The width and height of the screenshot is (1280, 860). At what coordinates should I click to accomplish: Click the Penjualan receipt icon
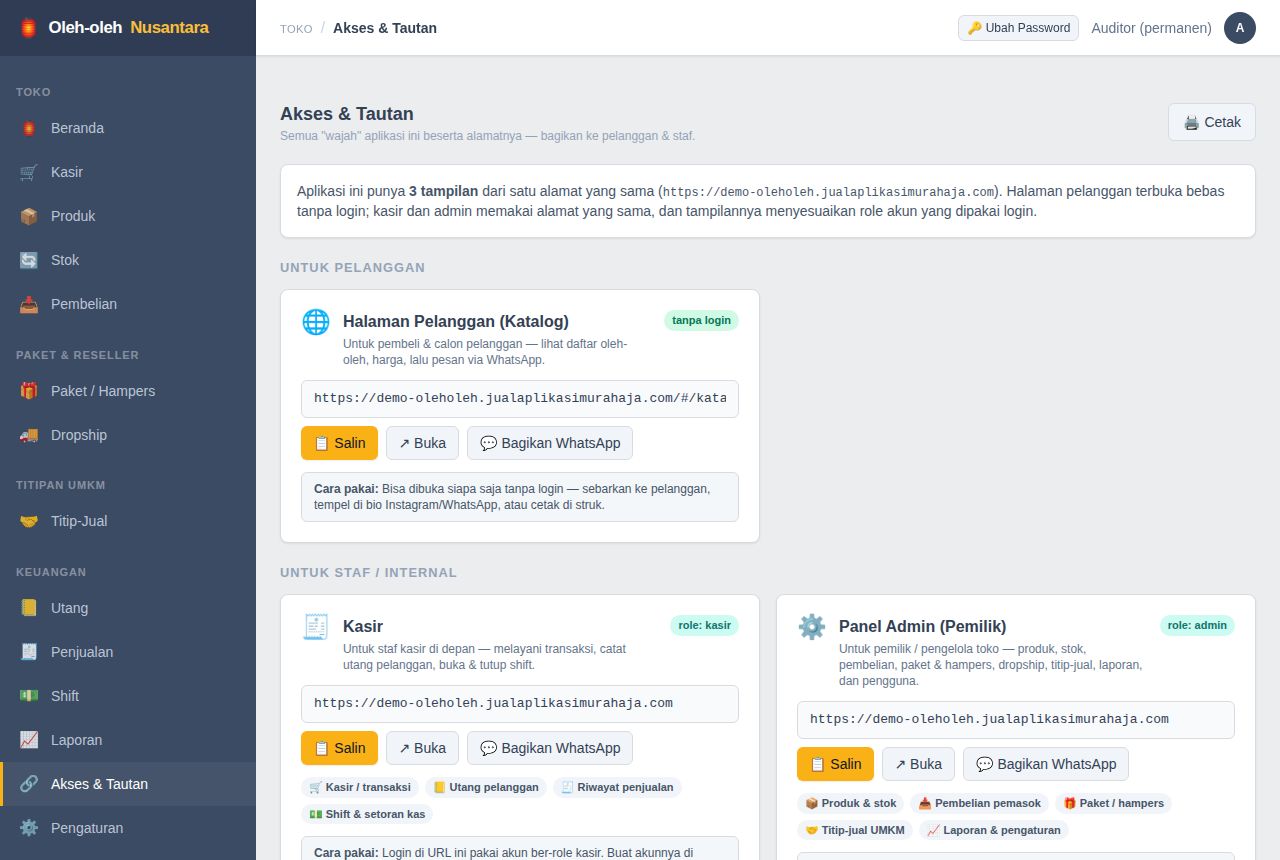(29, 652)
